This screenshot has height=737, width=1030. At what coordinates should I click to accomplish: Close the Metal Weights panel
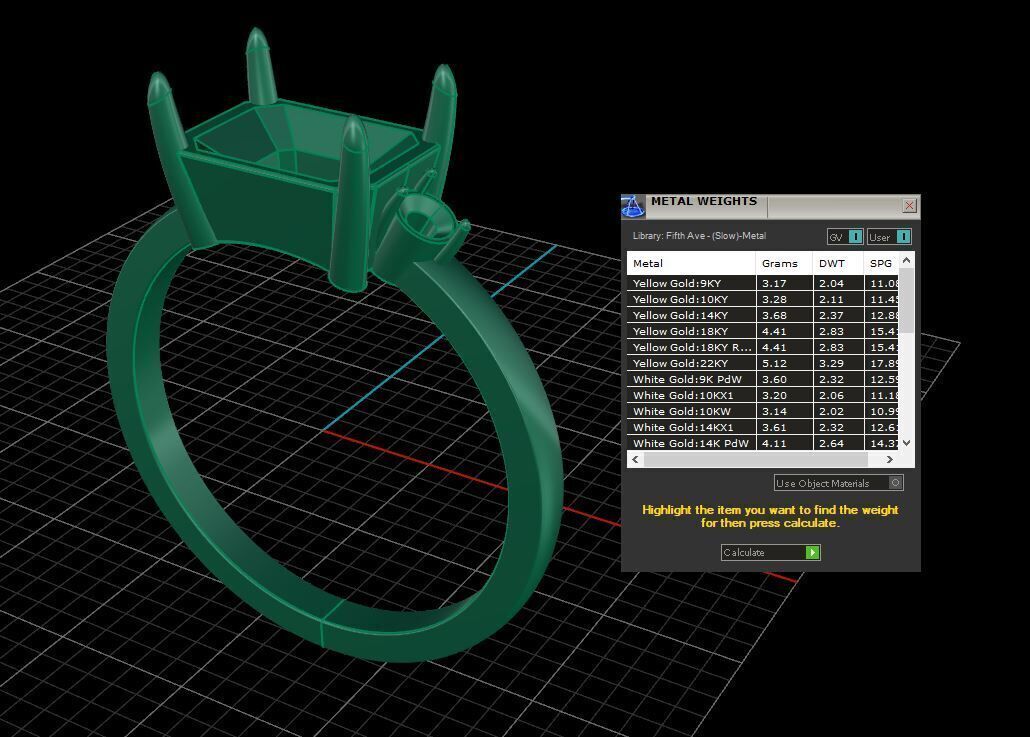(909, 206)
